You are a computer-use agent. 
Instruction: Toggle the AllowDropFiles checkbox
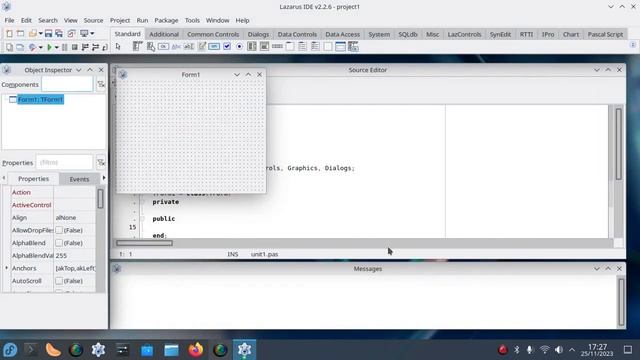pyautogui.click(x=59, y=230)
